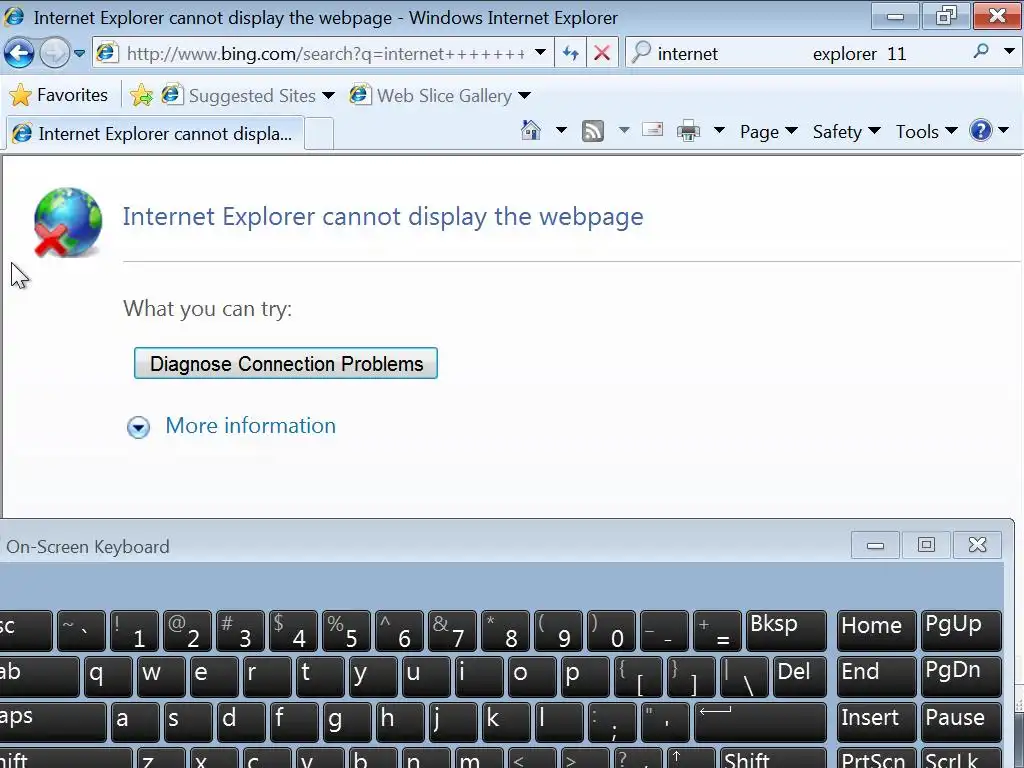Open Suggested Sites dropdown
Viewport: 1024px width, 768px height.
[x=248, y=96]
